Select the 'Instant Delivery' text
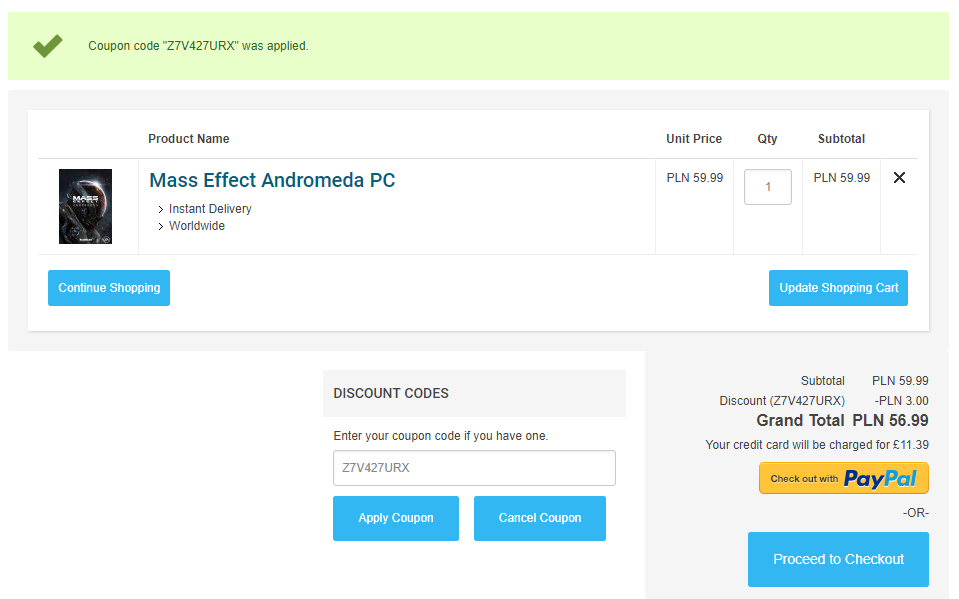 pyautogui.click(x=210, y=209)
